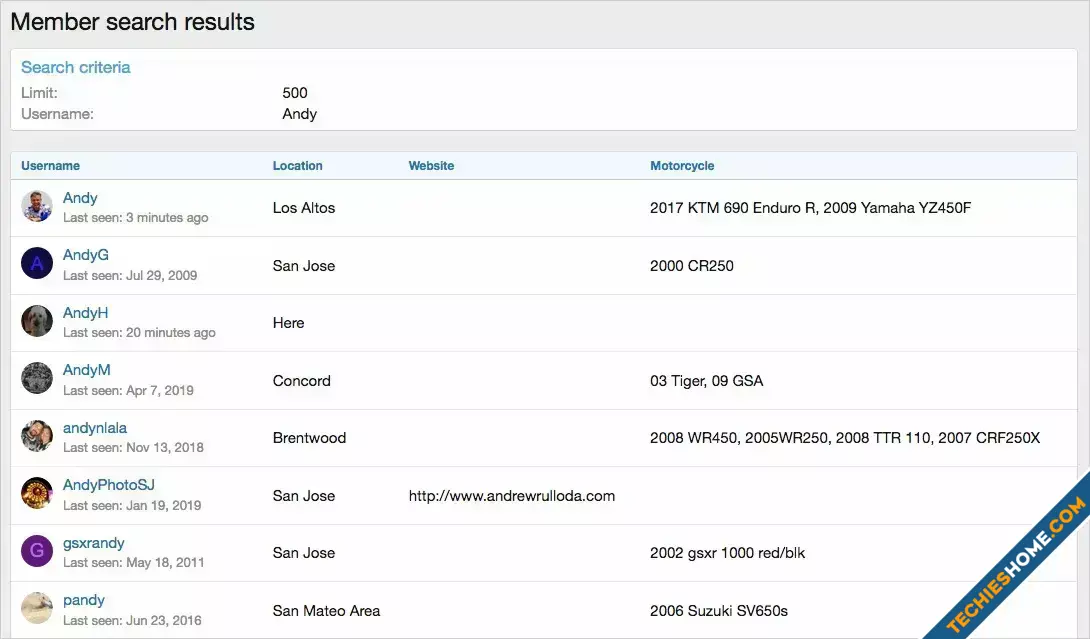Click AndyPhotoSJ's colorful avatar
The width and height of the screenshot is (1090, 639).
click(37, 494)
